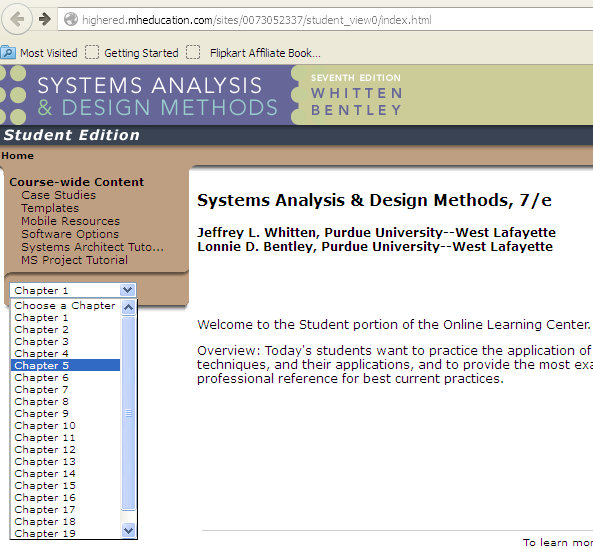Open the Most Visited bookmarks folder icon
The height and width of the screenshot is (549, 593).
(x=8, y=52)
